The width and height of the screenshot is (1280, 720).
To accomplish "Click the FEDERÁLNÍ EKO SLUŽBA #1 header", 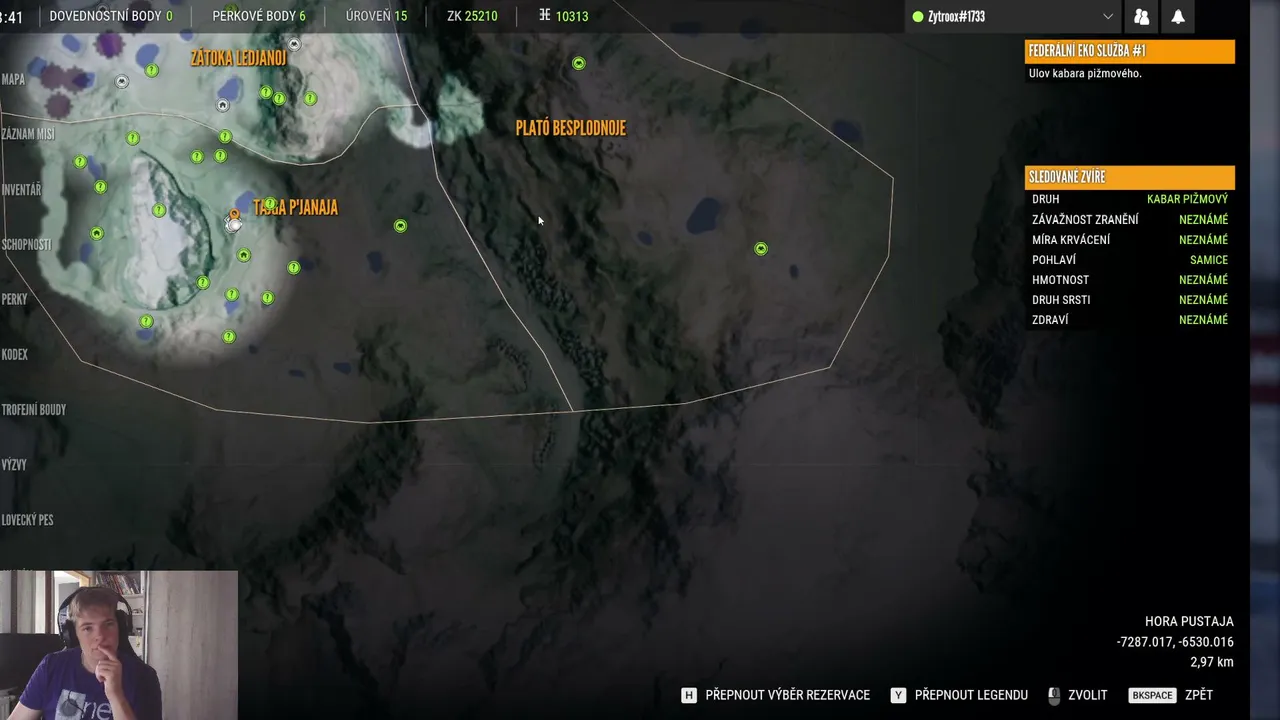I will click(1130, 52).
